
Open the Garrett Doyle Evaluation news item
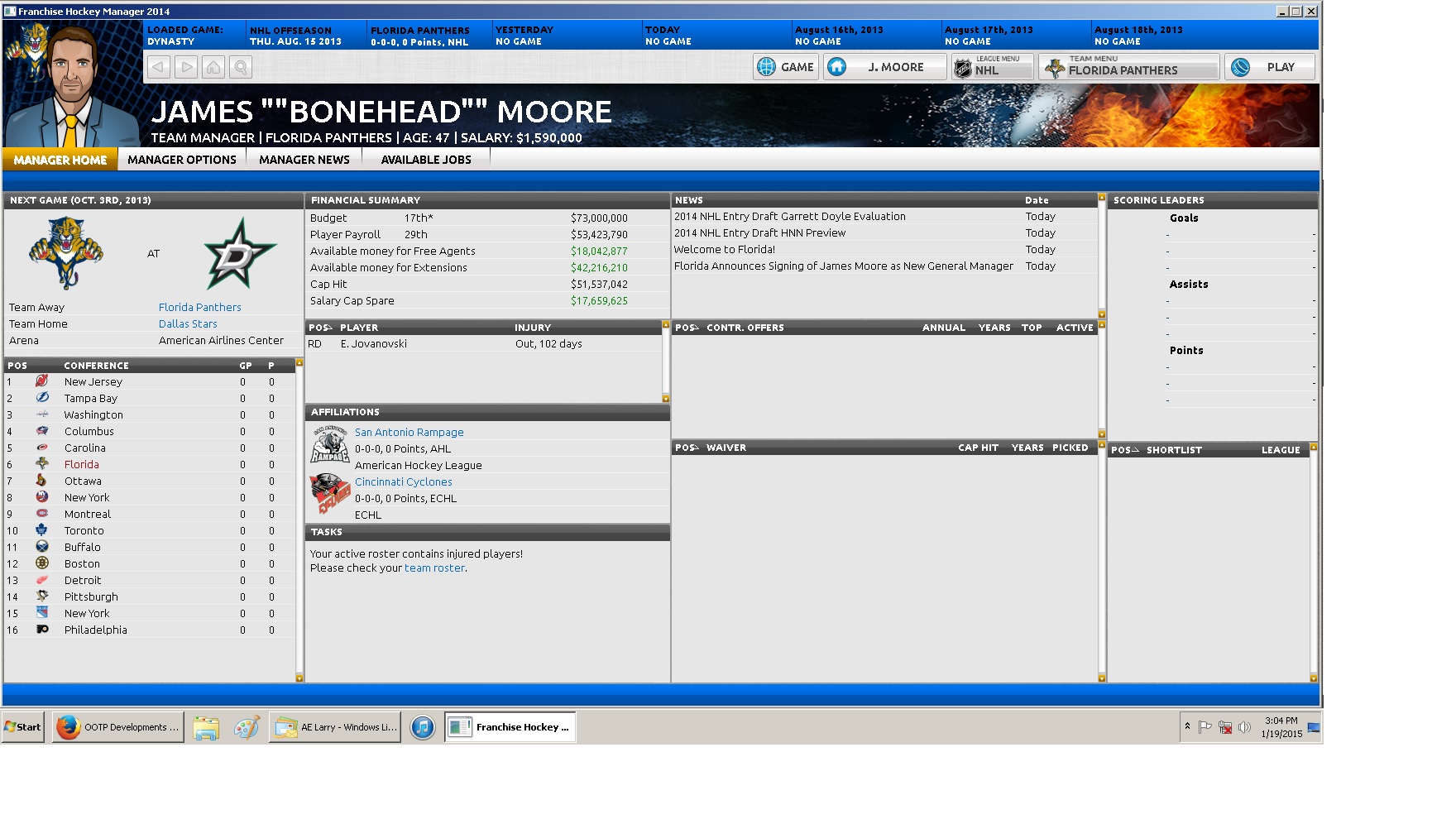coord(789,217)
